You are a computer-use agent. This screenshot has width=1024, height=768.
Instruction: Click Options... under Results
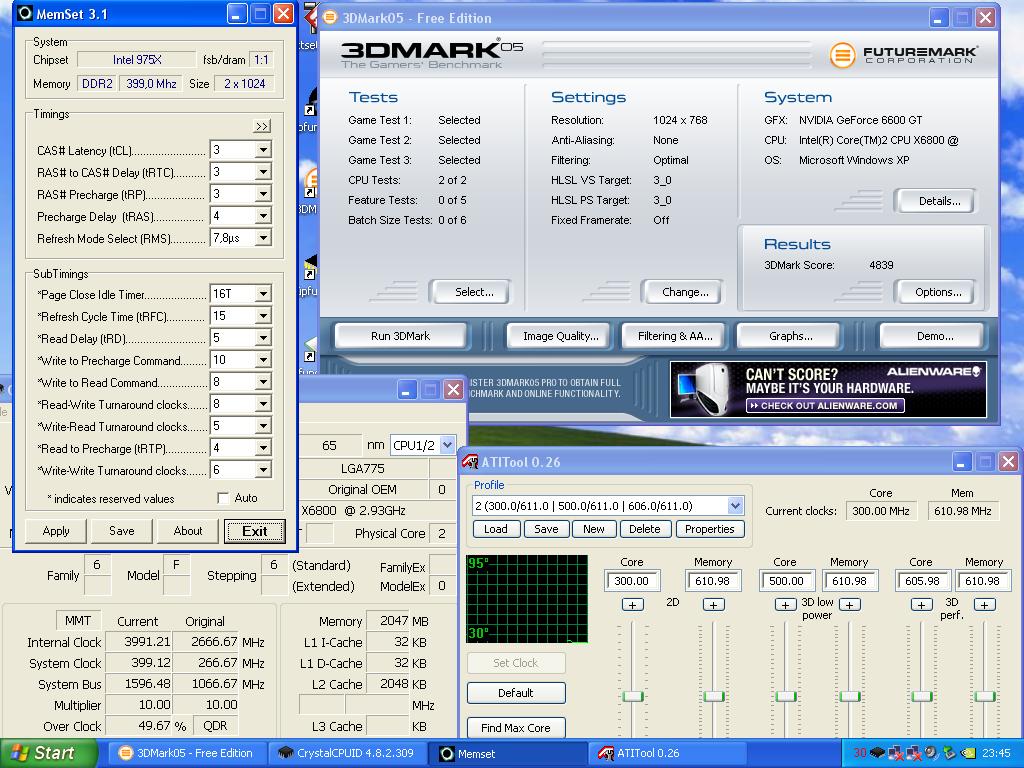938,292
